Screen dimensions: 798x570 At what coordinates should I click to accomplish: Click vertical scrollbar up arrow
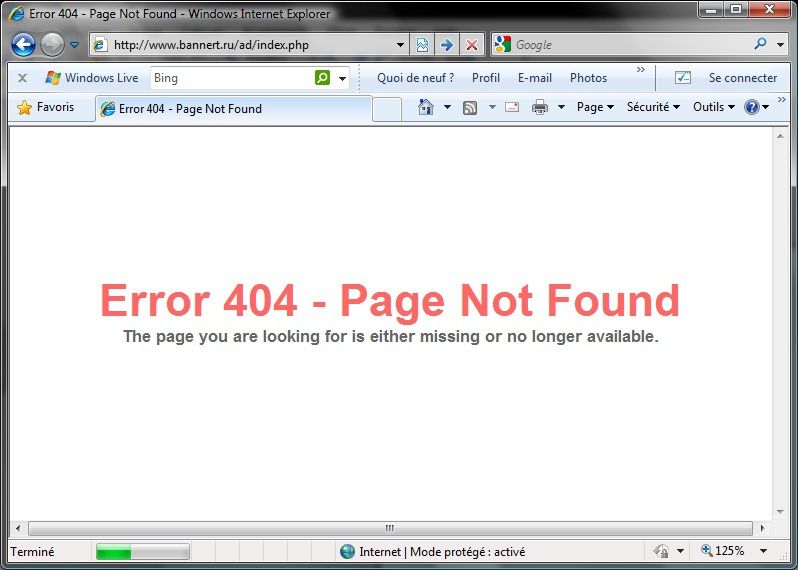click(780, 136)
